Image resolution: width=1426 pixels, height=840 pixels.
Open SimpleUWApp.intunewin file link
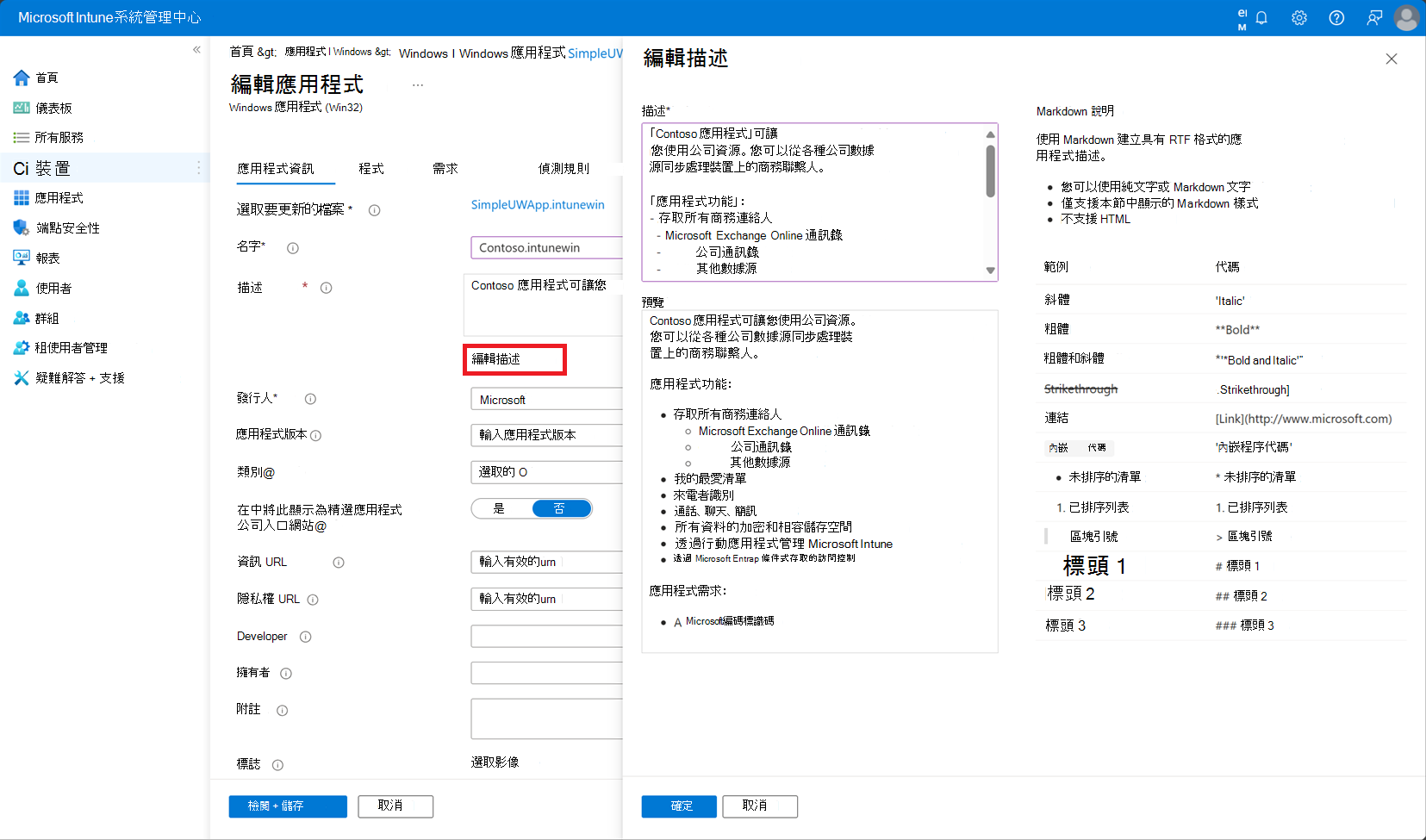point(538,205)
